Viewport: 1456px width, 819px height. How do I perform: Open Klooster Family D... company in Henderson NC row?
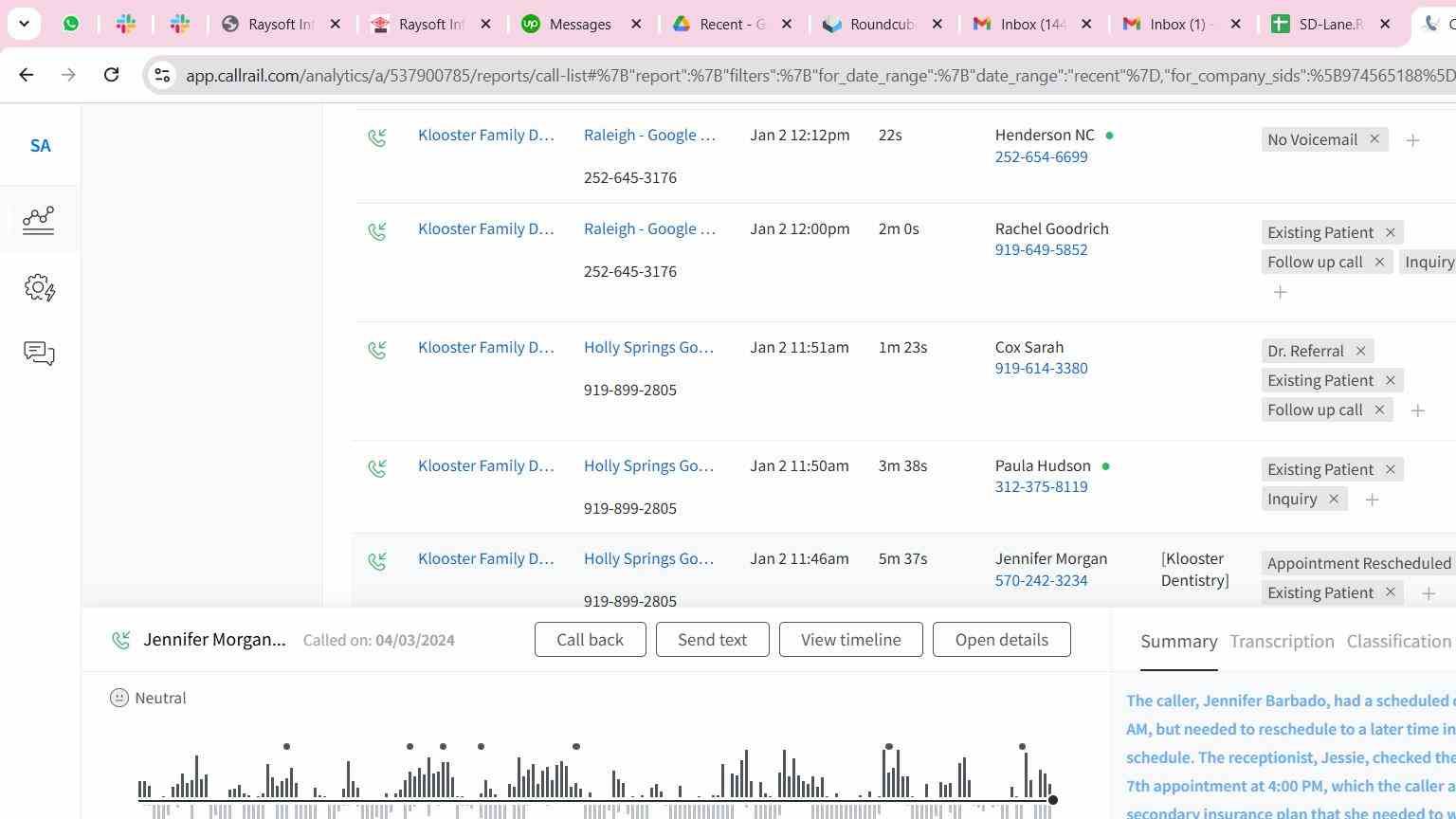click(485, 135)
